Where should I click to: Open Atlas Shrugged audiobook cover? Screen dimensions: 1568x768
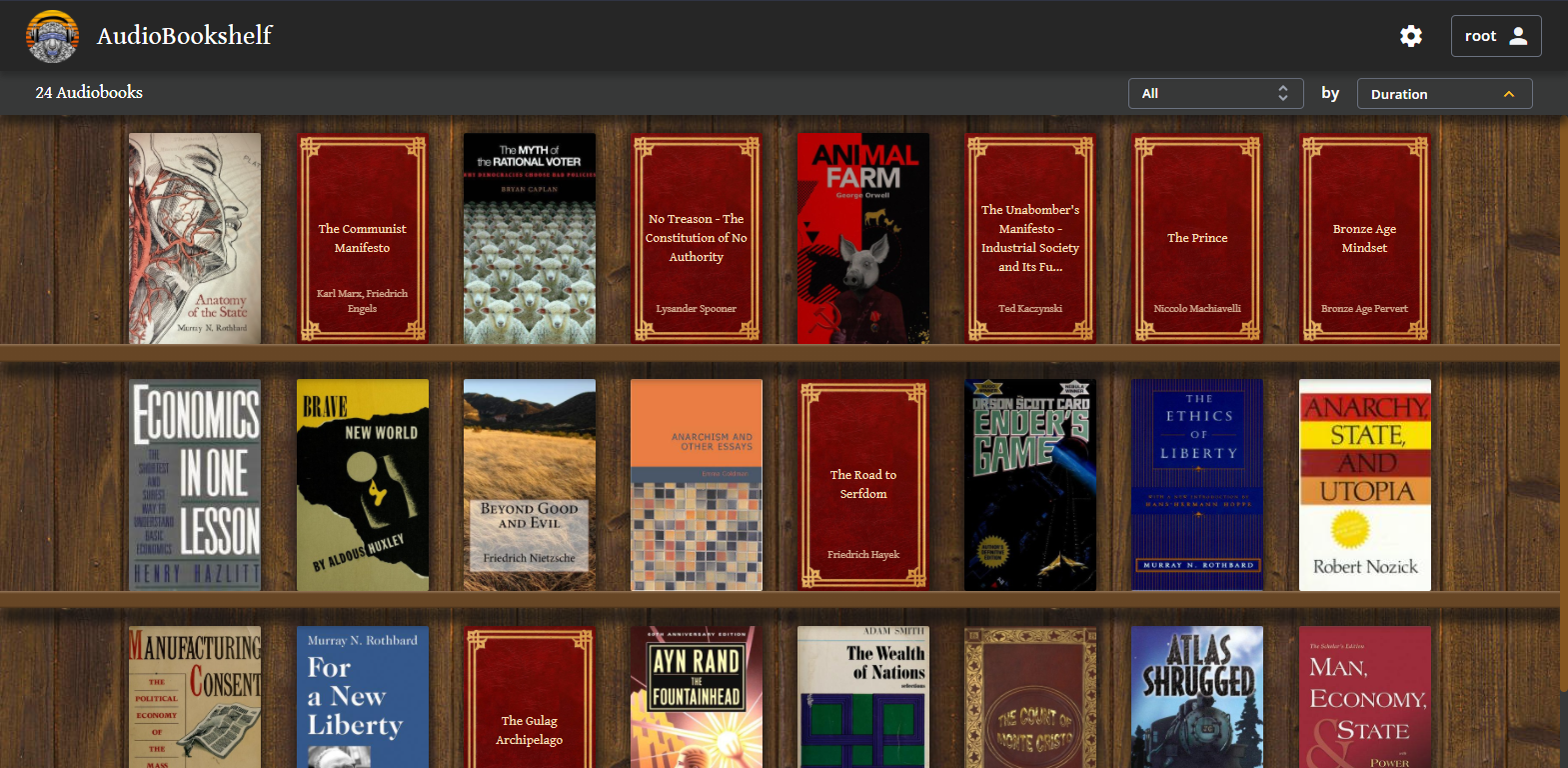coord(1197,697)
